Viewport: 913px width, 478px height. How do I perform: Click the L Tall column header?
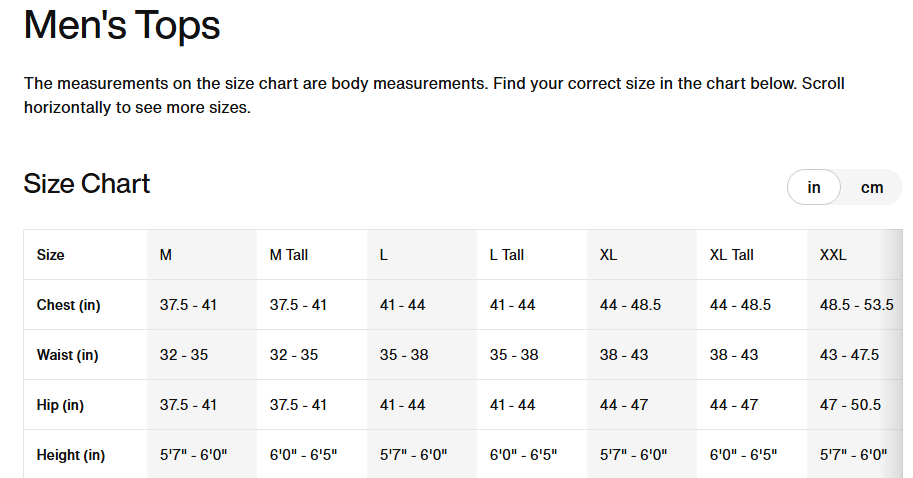pyautogui.click(x=507, y=255)
